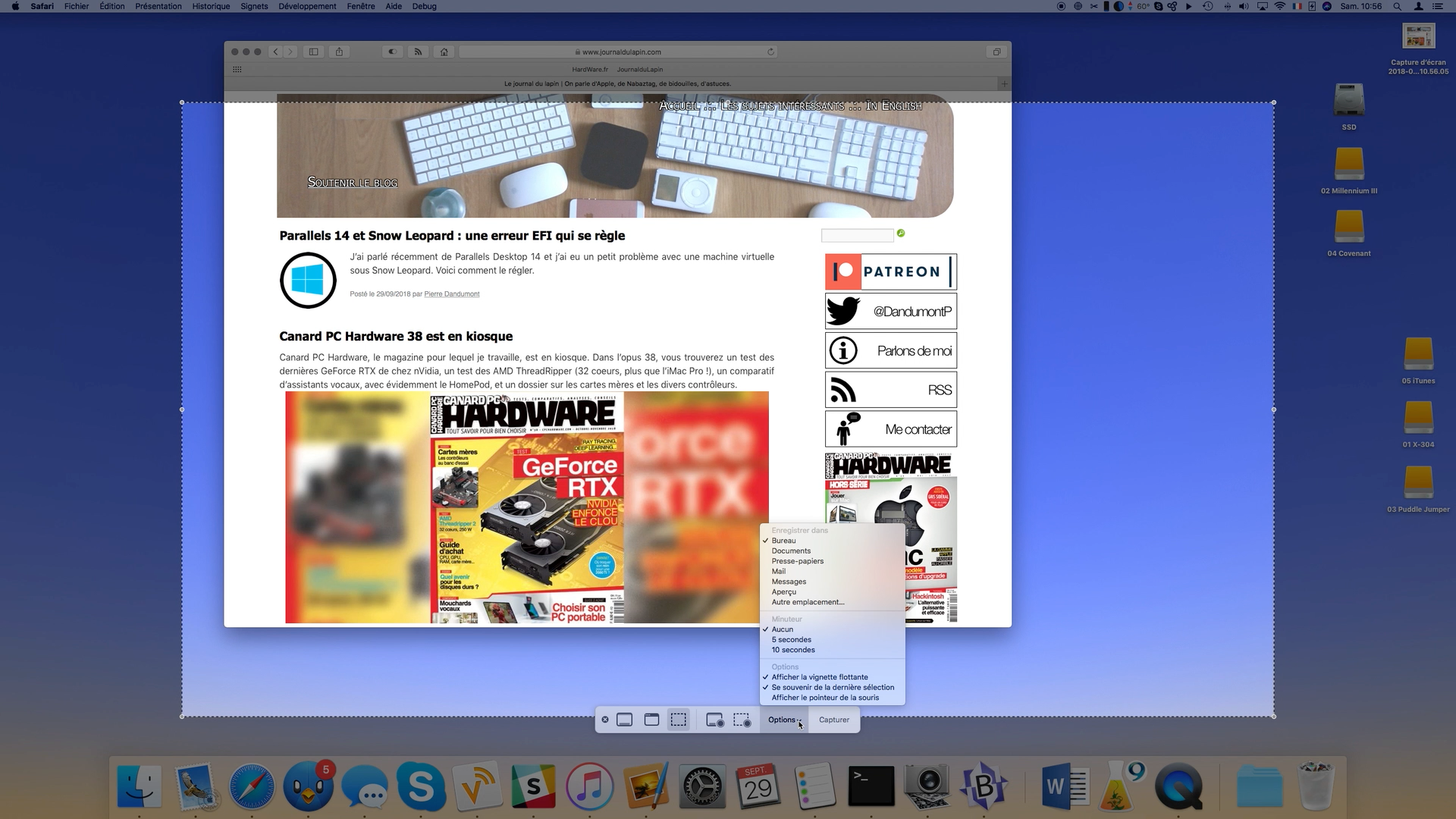Click the reload icon in the address bar
This screenshot has height=819, width=1456.
(770, 52)
